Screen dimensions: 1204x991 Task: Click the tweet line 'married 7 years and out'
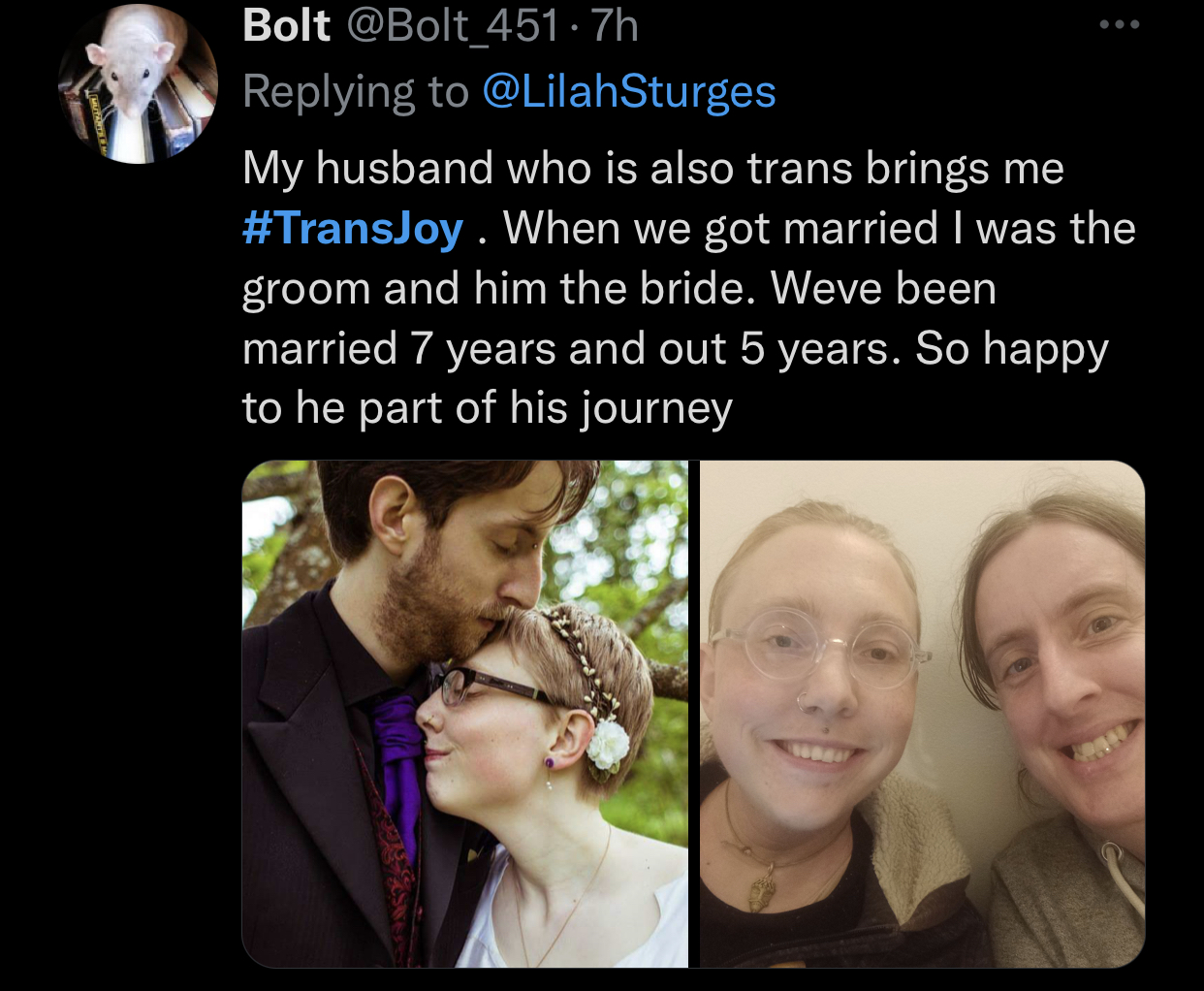click(x=676, y=349)
